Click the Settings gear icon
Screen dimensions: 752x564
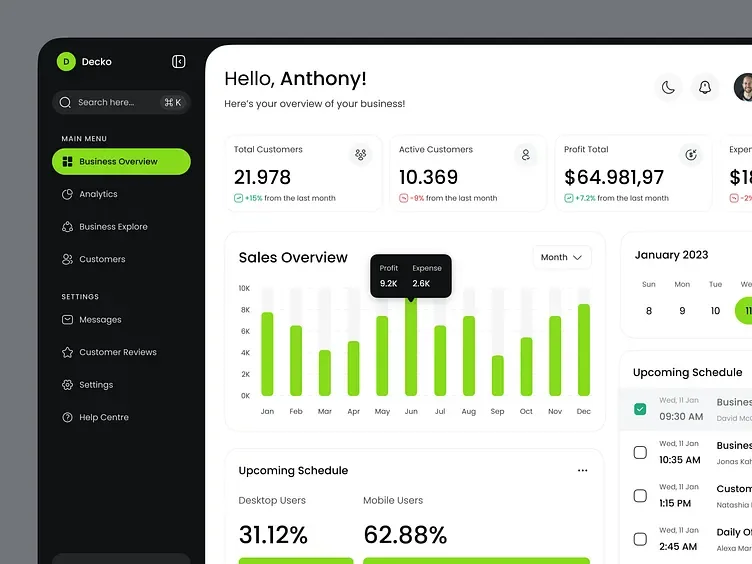(x=68, y=385)
